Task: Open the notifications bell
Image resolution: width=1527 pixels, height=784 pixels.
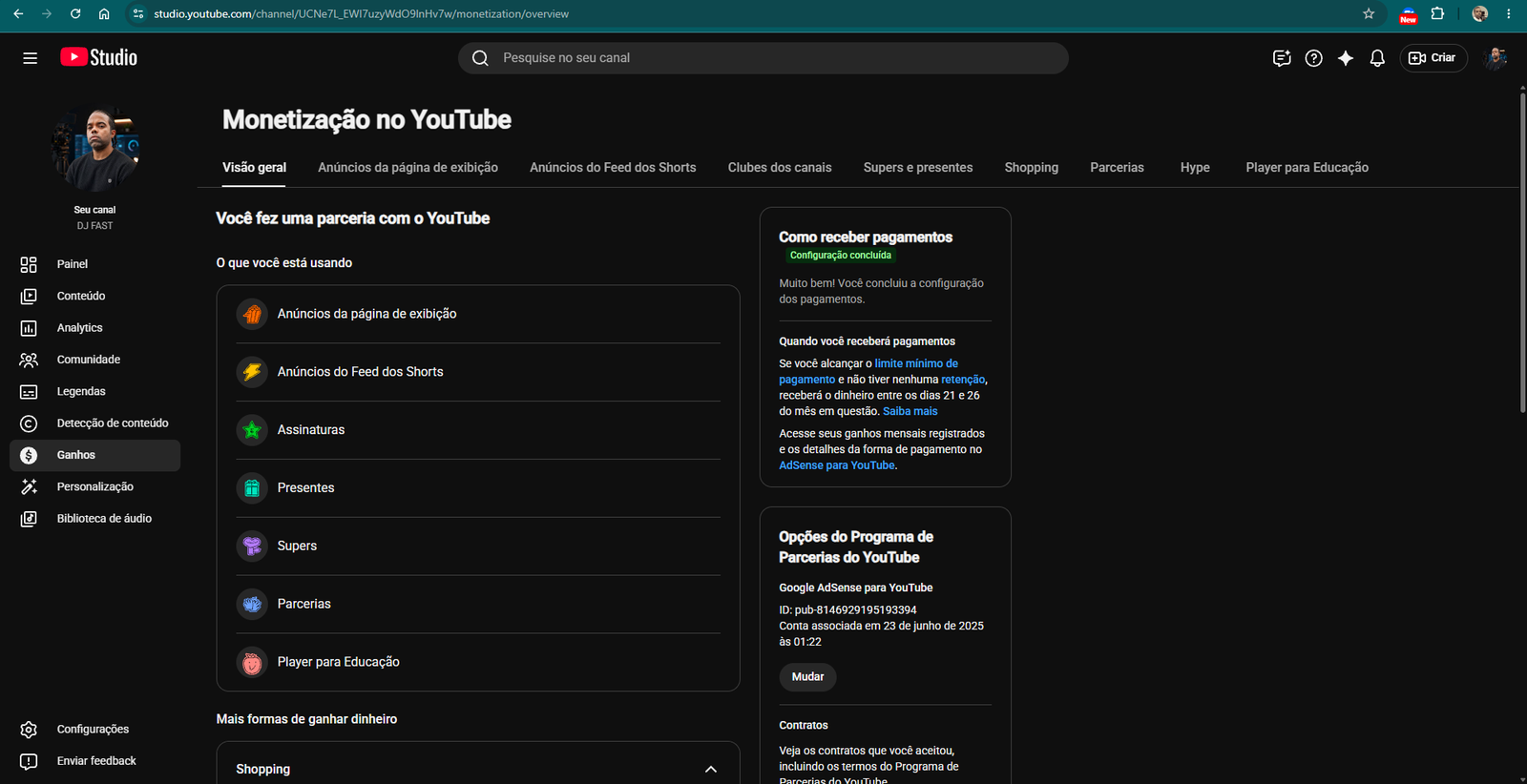Action: tap(1377, 58)
